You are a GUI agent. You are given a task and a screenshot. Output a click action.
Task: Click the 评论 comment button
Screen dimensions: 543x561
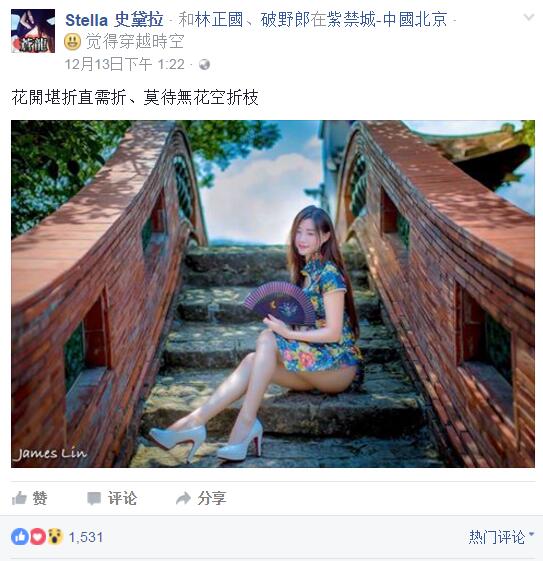pyautogui.click(x=112, y=498)
